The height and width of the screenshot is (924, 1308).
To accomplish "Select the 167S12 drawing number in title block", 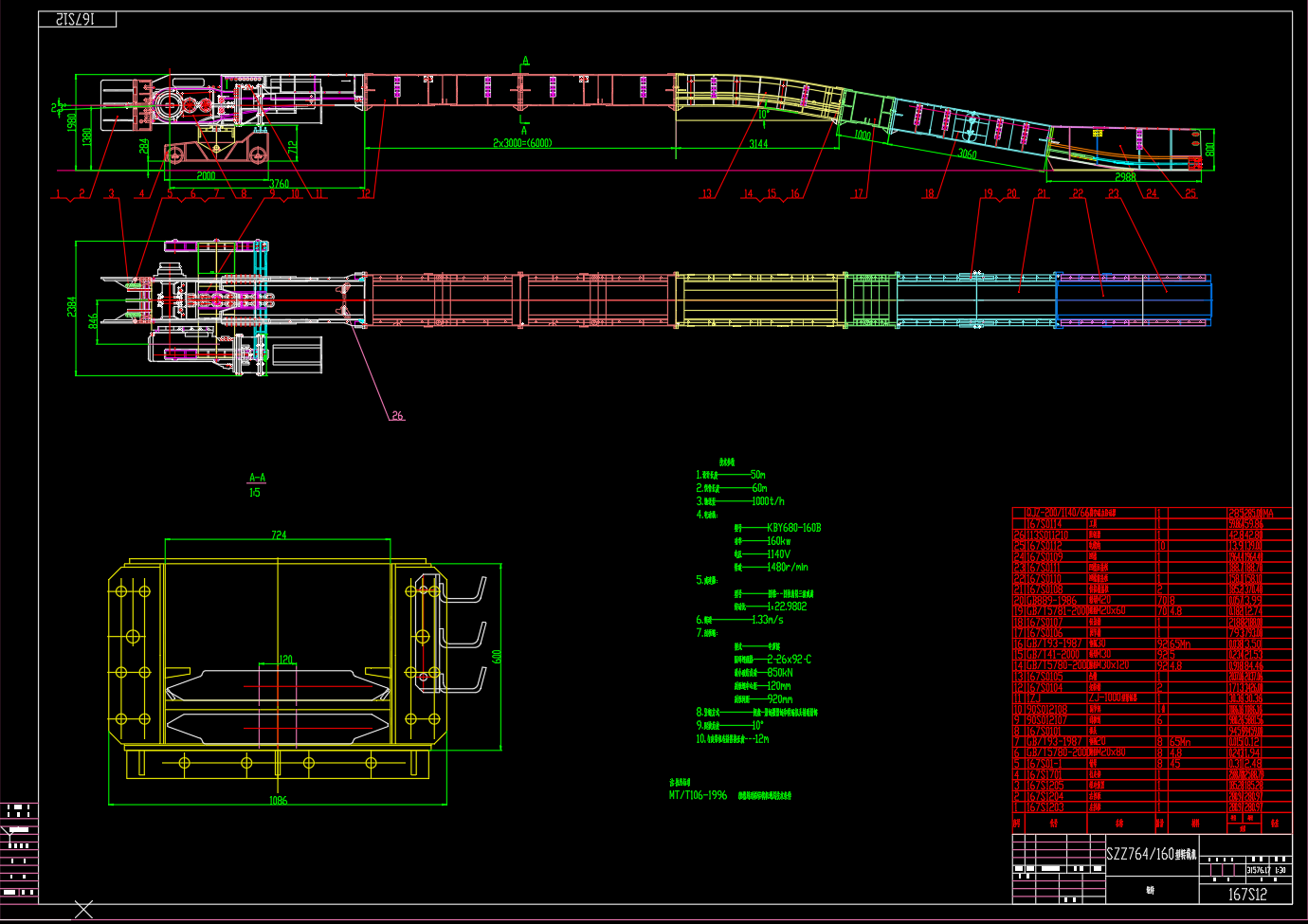I will click(x=1246, y=894).
